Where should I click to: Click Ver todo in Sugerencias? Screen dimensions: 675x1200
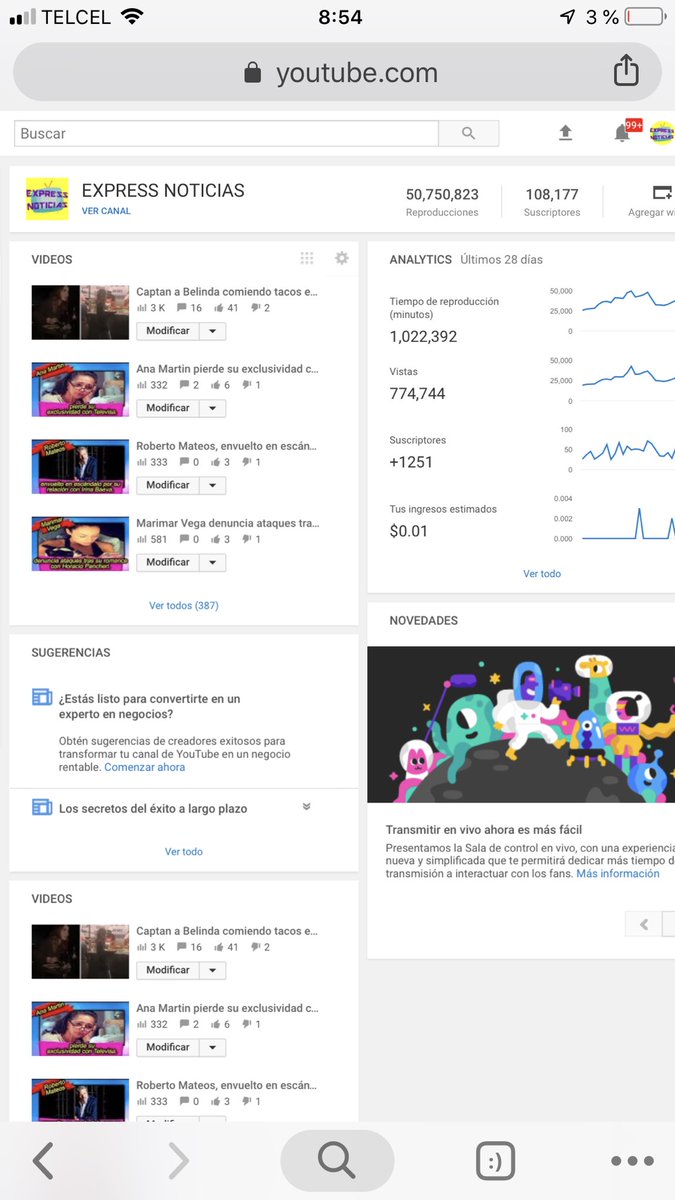[x=184, y=852]
